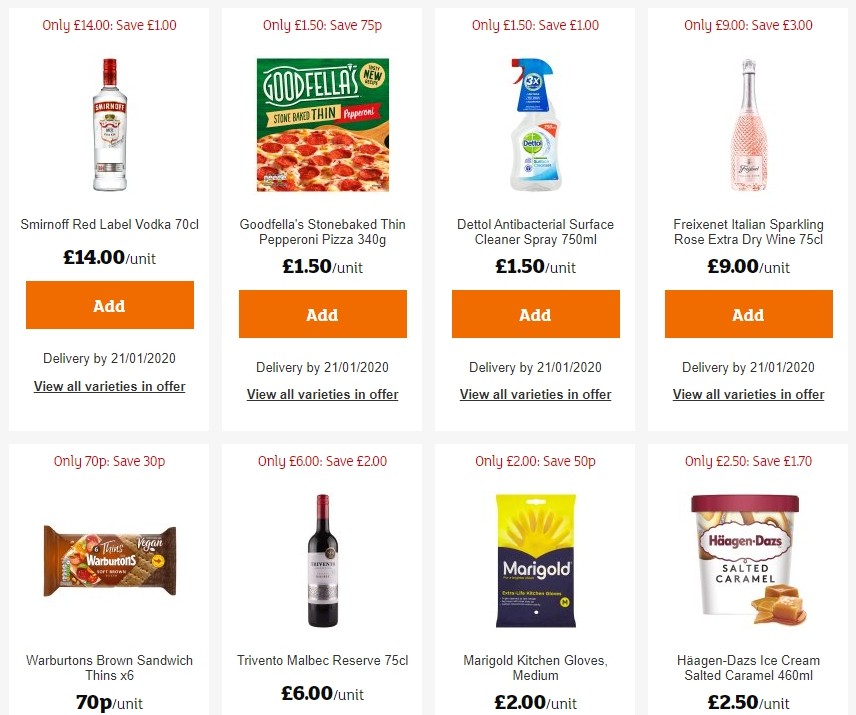
Task: Select the Trivento Malbec Reserve product name
Action: click(322, 661)
